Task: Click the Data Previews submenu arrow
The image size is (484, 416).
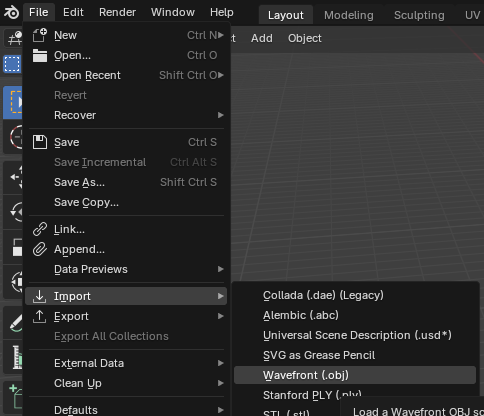Action: pos(220,269)
